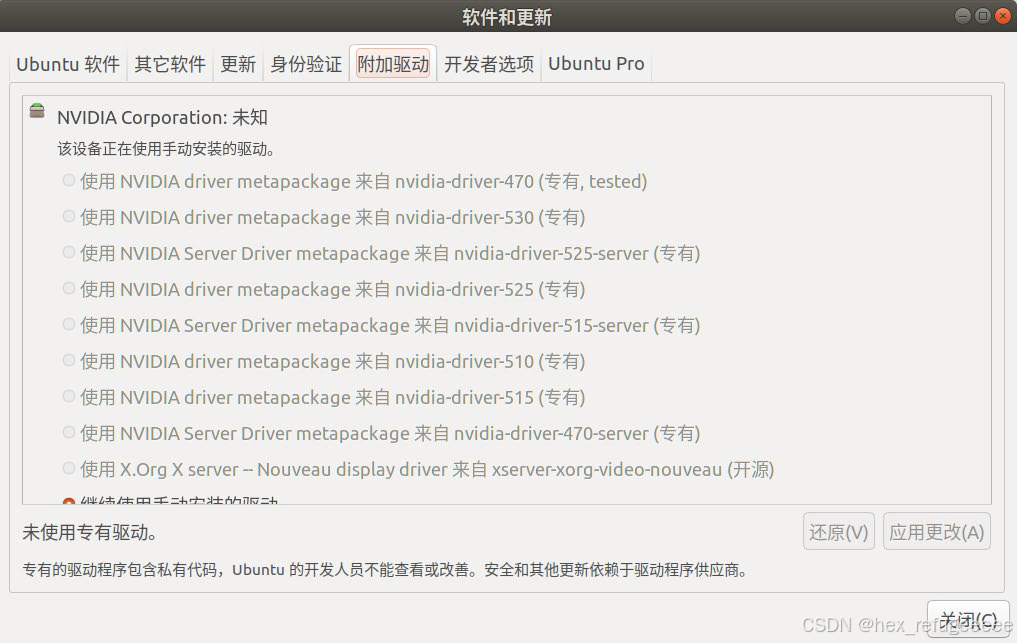Image resolution: width=1017 pixels, height=643 pixels.
Task: Open the Ubuntu 软件 tab
Action: coord(68,64)
